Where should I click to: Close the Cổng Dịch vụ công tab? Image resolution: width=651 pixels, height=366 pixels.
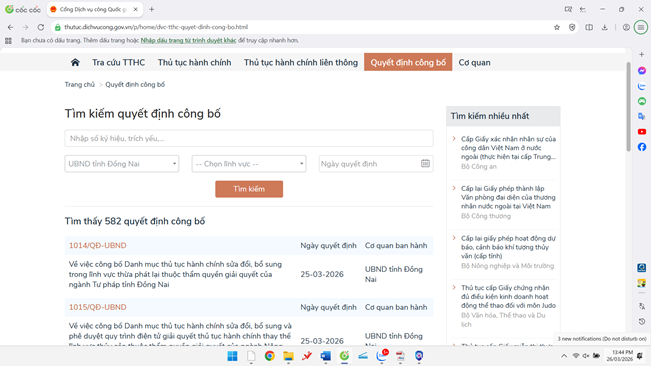pos(135,9)
